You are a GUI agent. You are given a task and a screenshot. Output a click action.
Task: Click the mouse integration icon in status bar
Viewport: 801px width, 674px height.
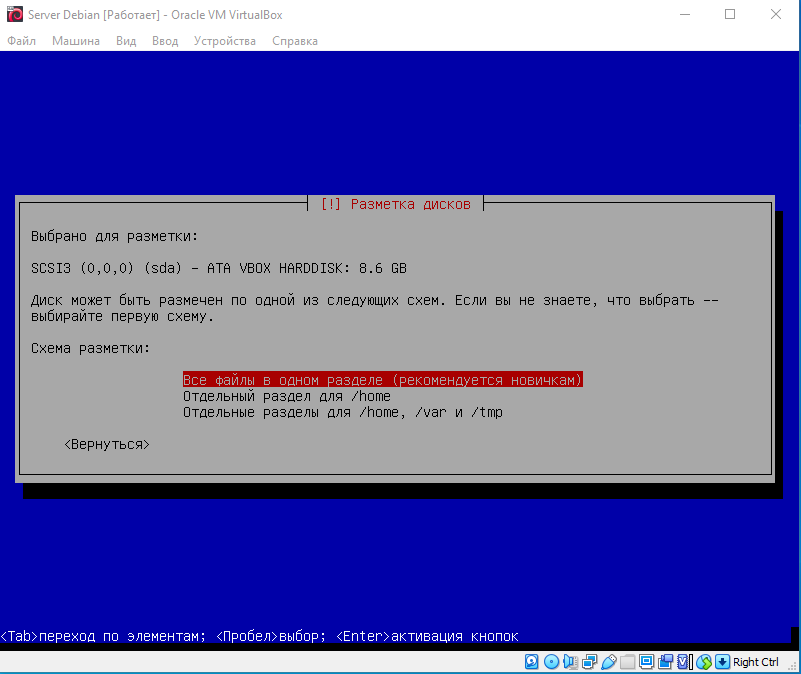click(703, 662)
